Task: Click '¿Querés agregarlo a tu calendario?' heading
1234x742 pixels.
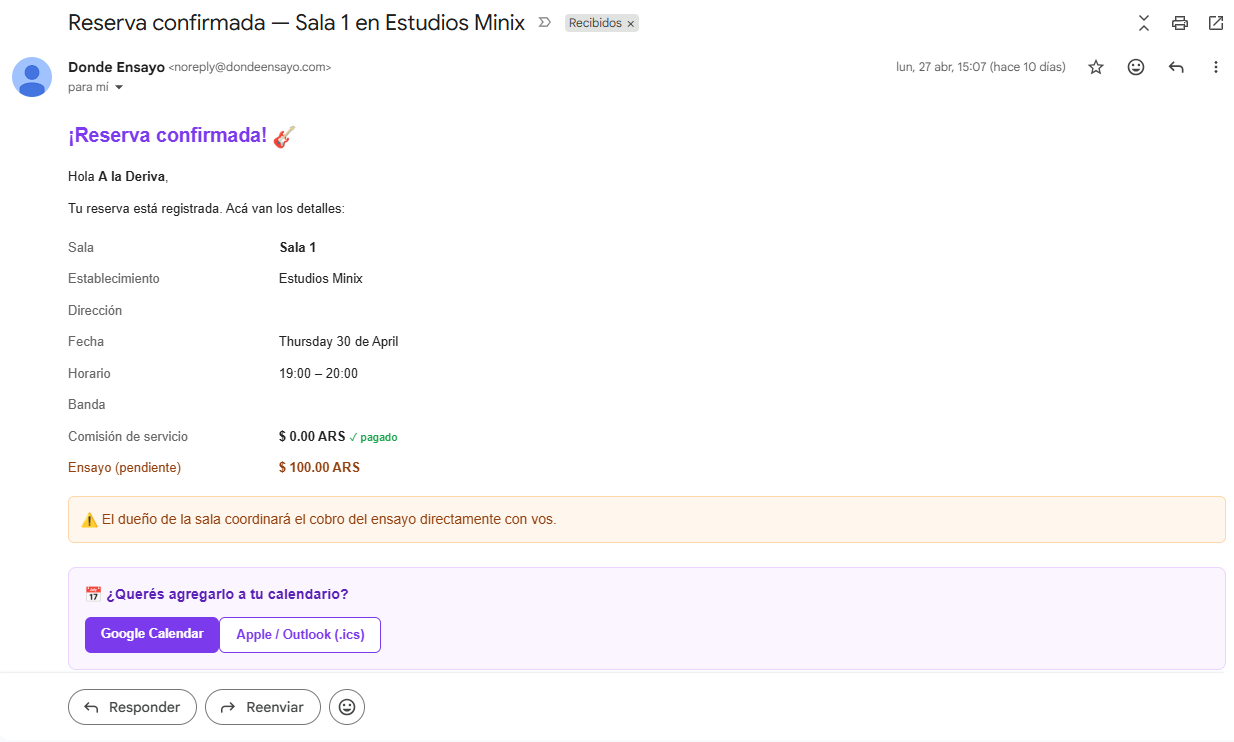Action: (227, 594)
